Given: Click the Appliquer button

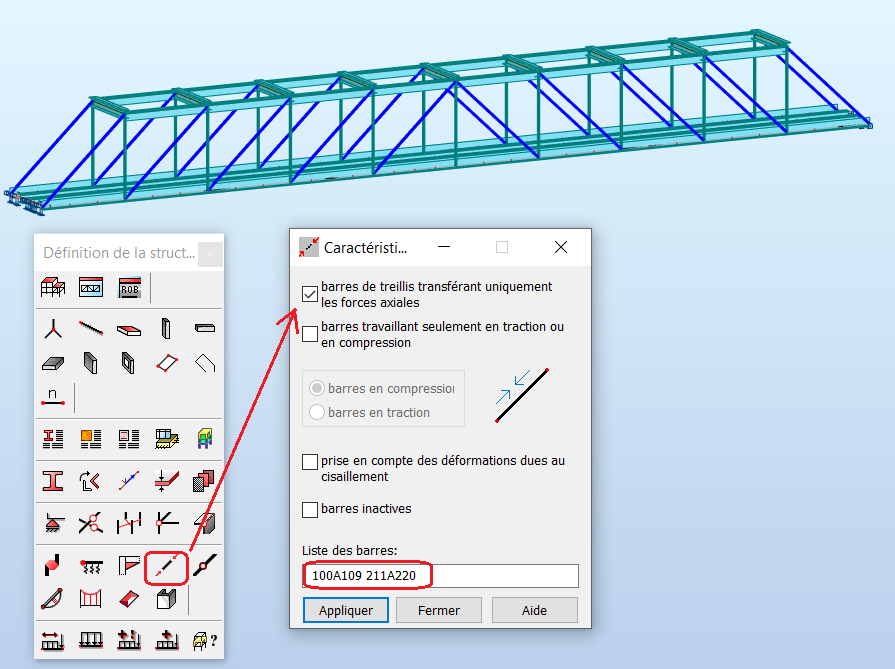Looking at the screenshot, I should pyautogui.click(x=345, y=609).
